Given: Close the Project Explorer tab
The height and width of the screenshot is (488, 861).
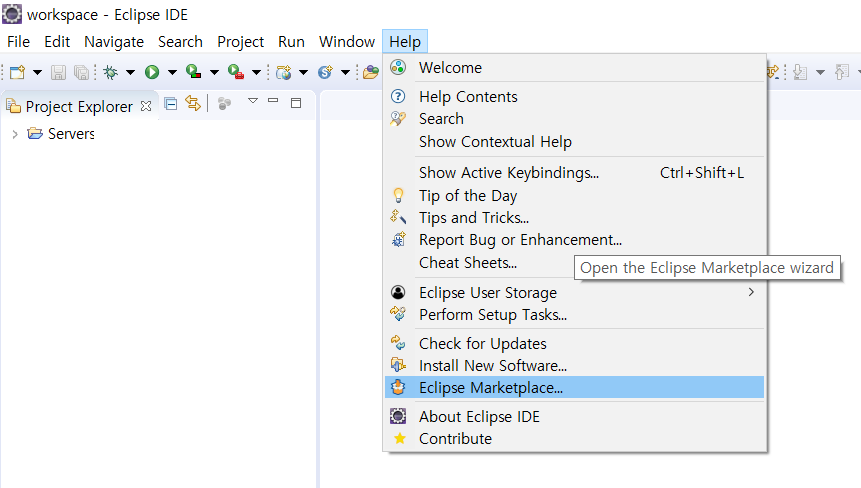Looking at the screenshot, I should point(146,105).
